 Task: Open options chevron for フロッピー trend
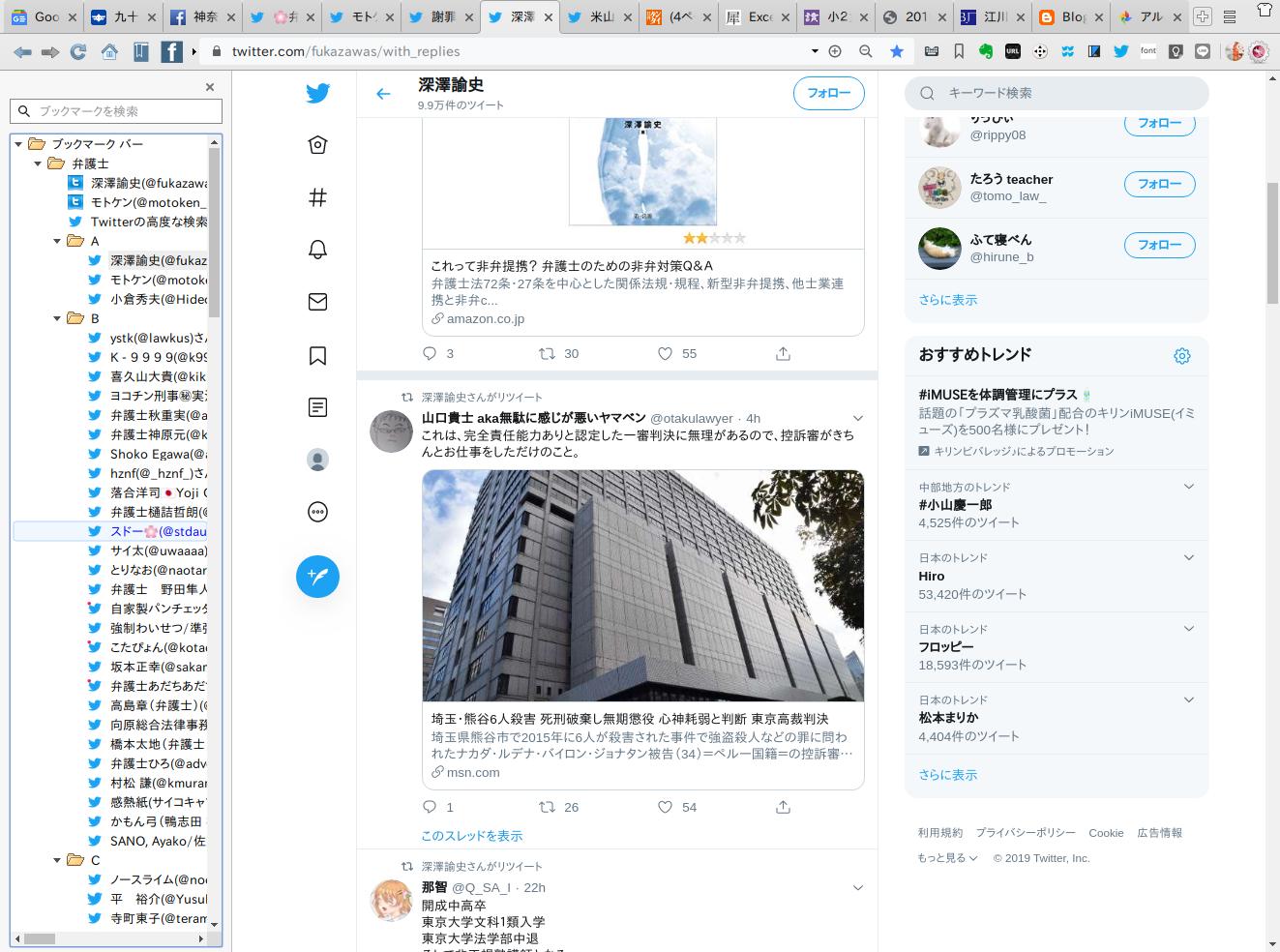tap(1189, 629)
